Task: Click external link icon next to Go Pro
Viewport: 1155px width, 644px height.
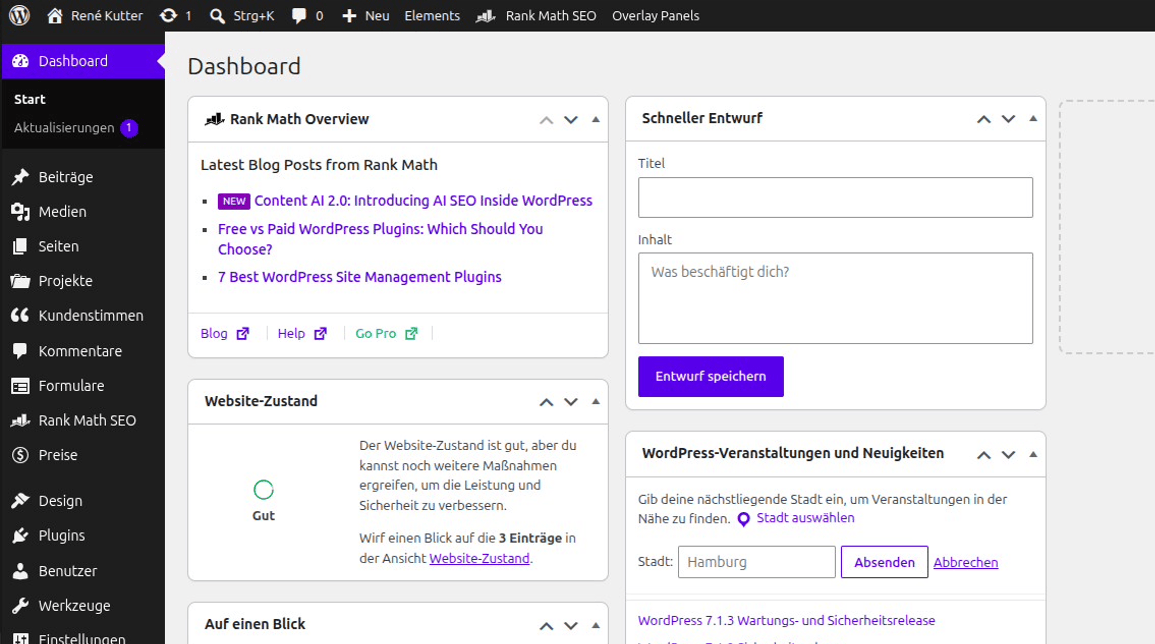Action: pyautogui.click(x=411, y=334)
